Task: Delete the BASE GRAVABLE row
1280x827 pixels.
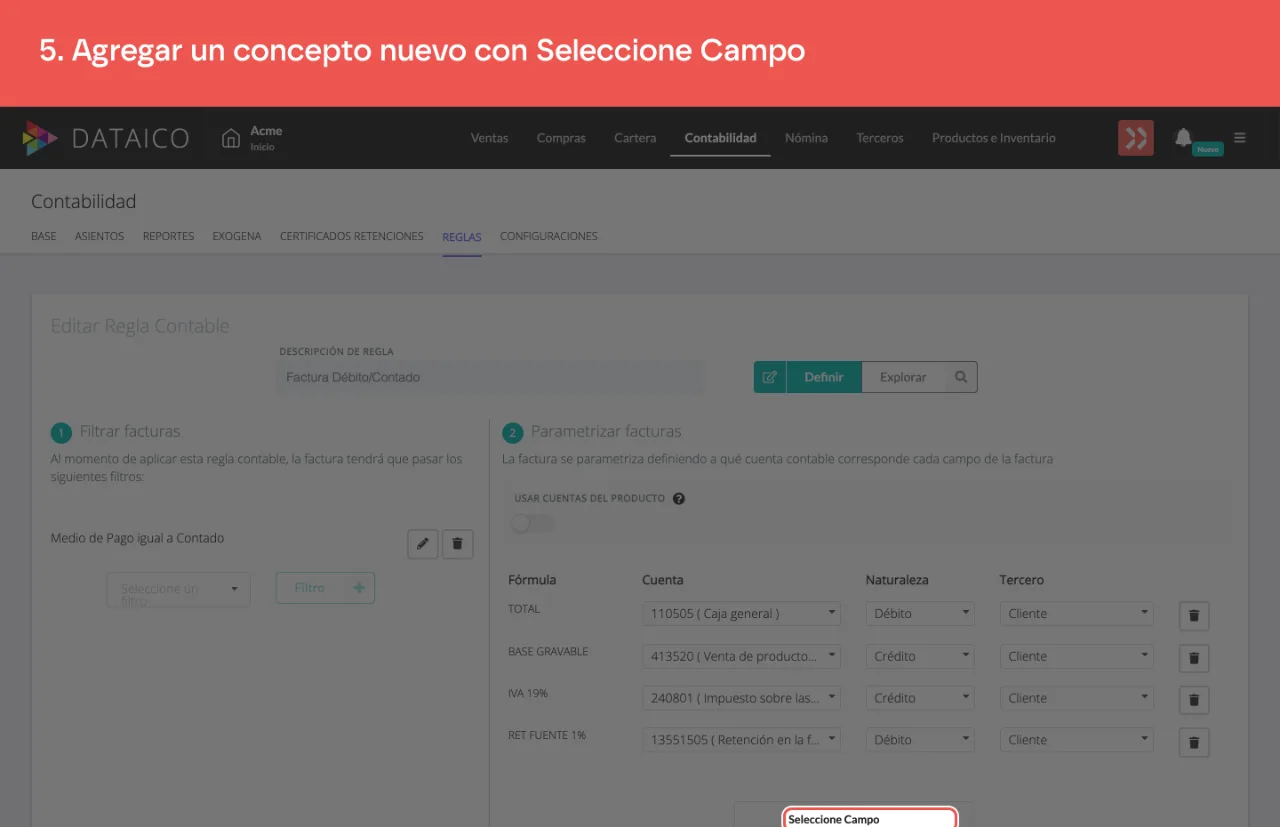Action: click(x=1194, y=658)
